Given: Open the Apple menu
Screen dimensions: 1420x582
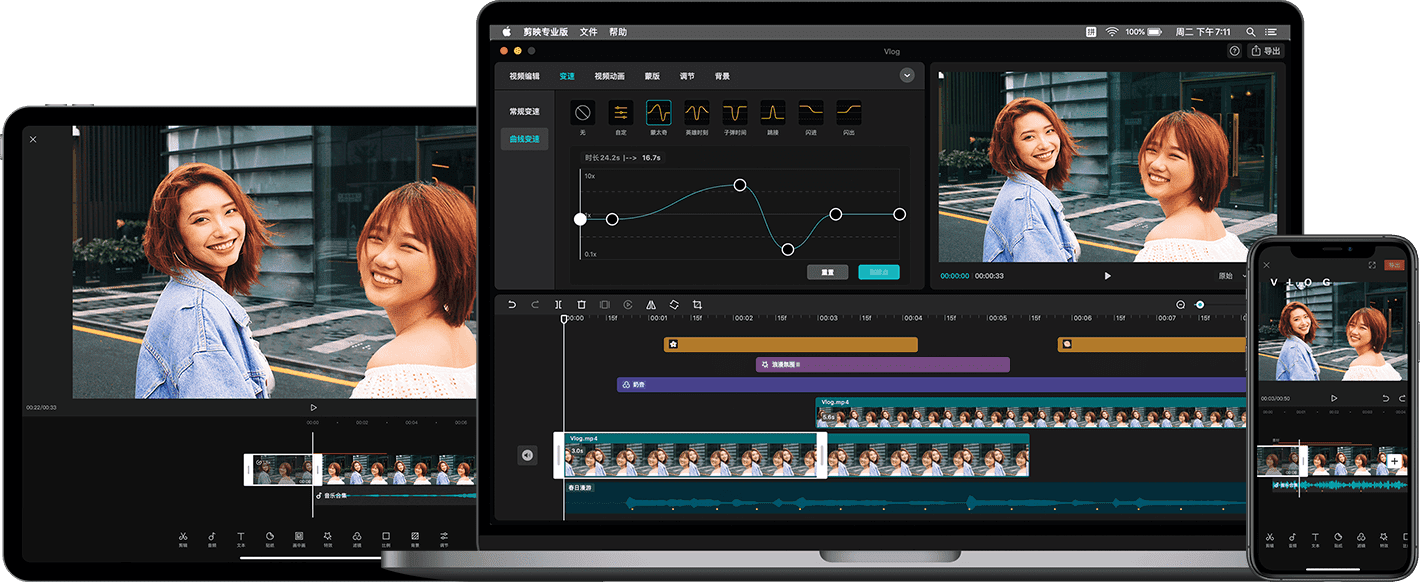Looking at the screenshot, I should click(x=506, y=32).
